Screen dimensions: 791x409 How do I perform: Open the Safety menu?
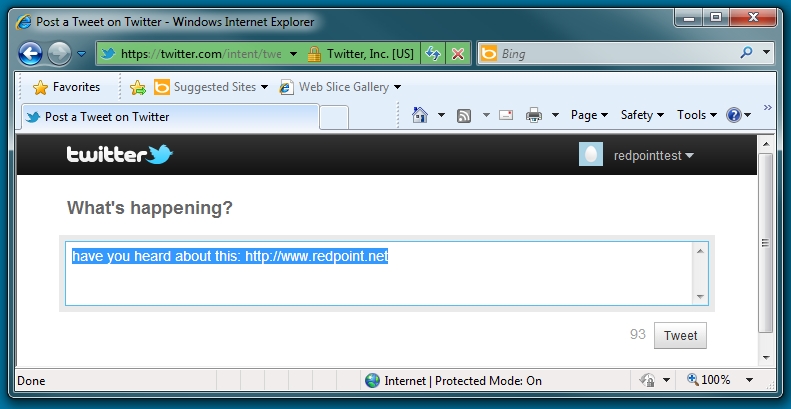point(642,115)
